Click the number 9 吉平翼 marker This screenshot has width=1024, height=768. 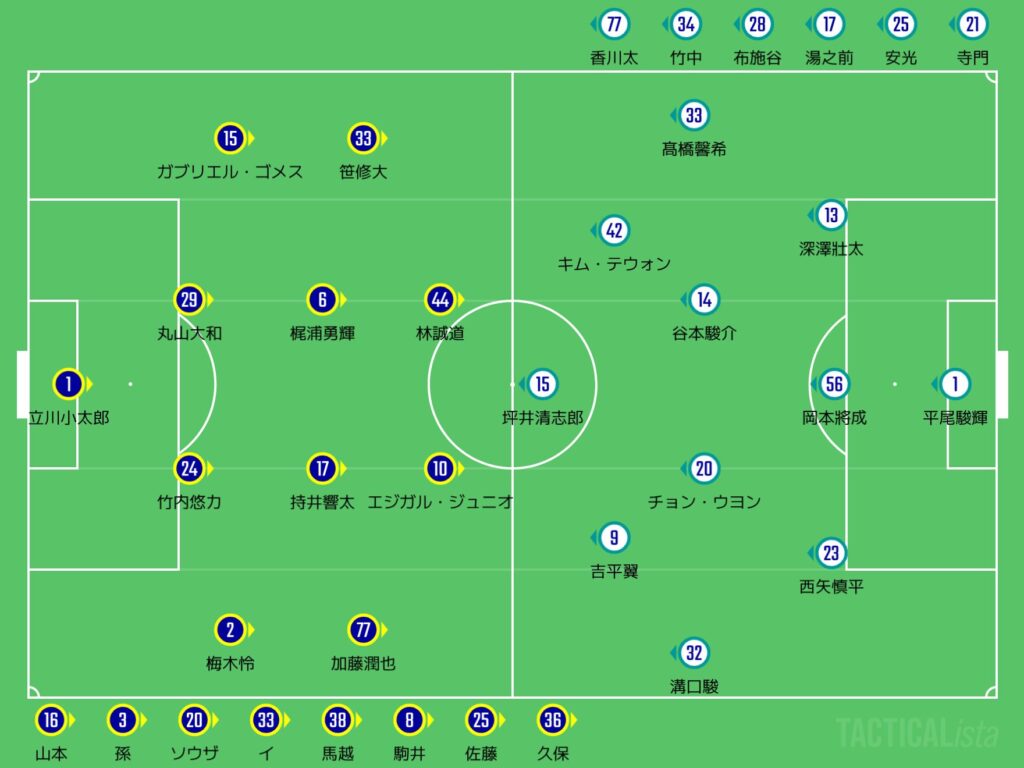coord(614,538)
